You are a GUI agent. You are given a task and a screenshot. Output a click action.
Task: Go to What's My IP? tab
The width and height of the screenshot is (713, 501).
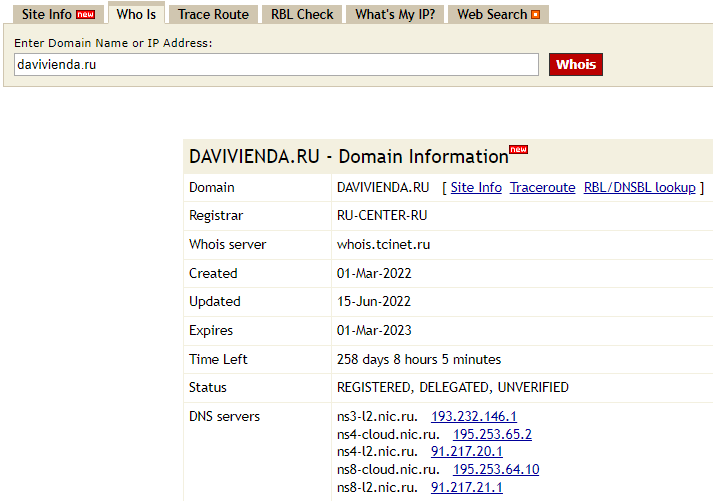point(395,14)
